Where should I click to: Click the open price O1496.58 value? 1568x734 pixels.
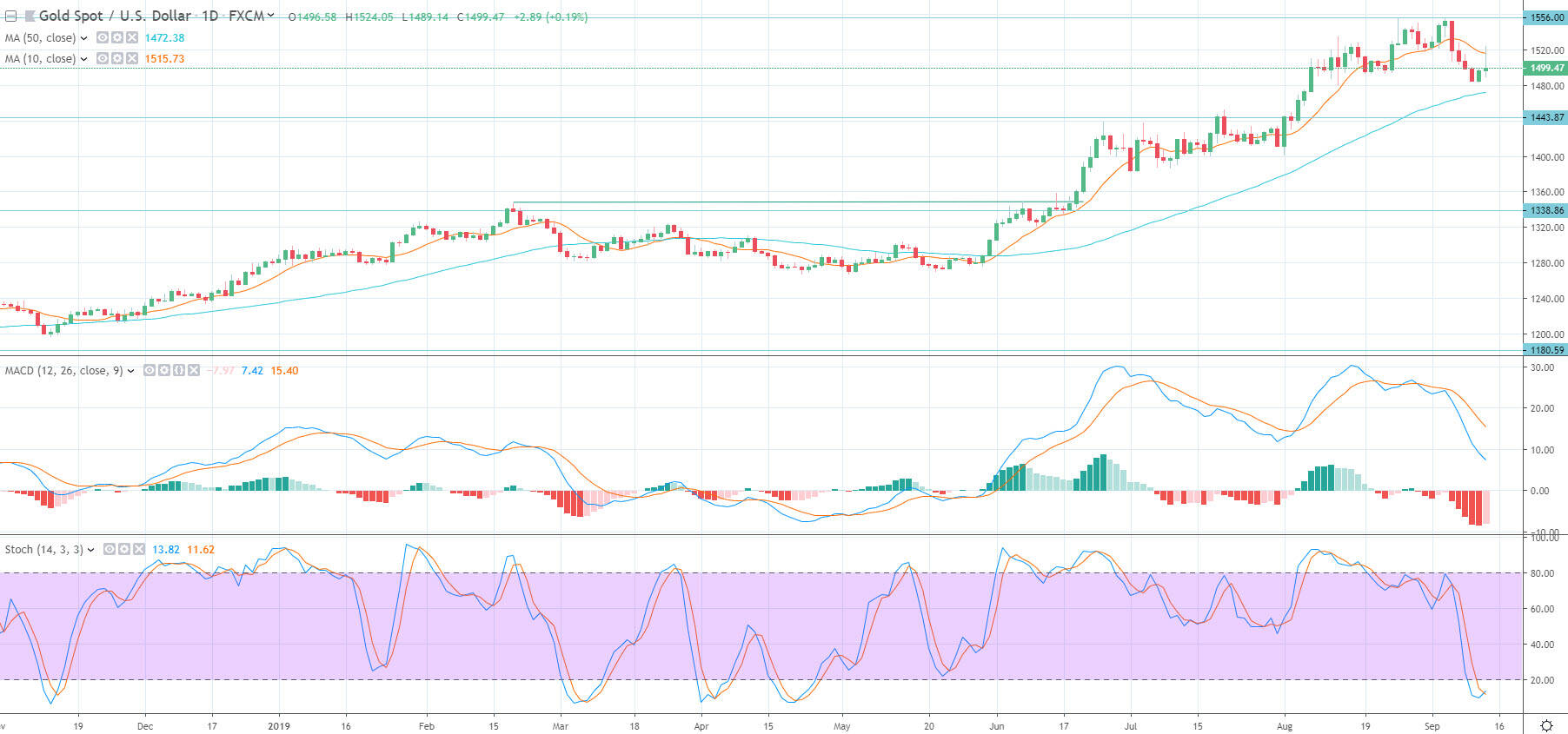312,17
